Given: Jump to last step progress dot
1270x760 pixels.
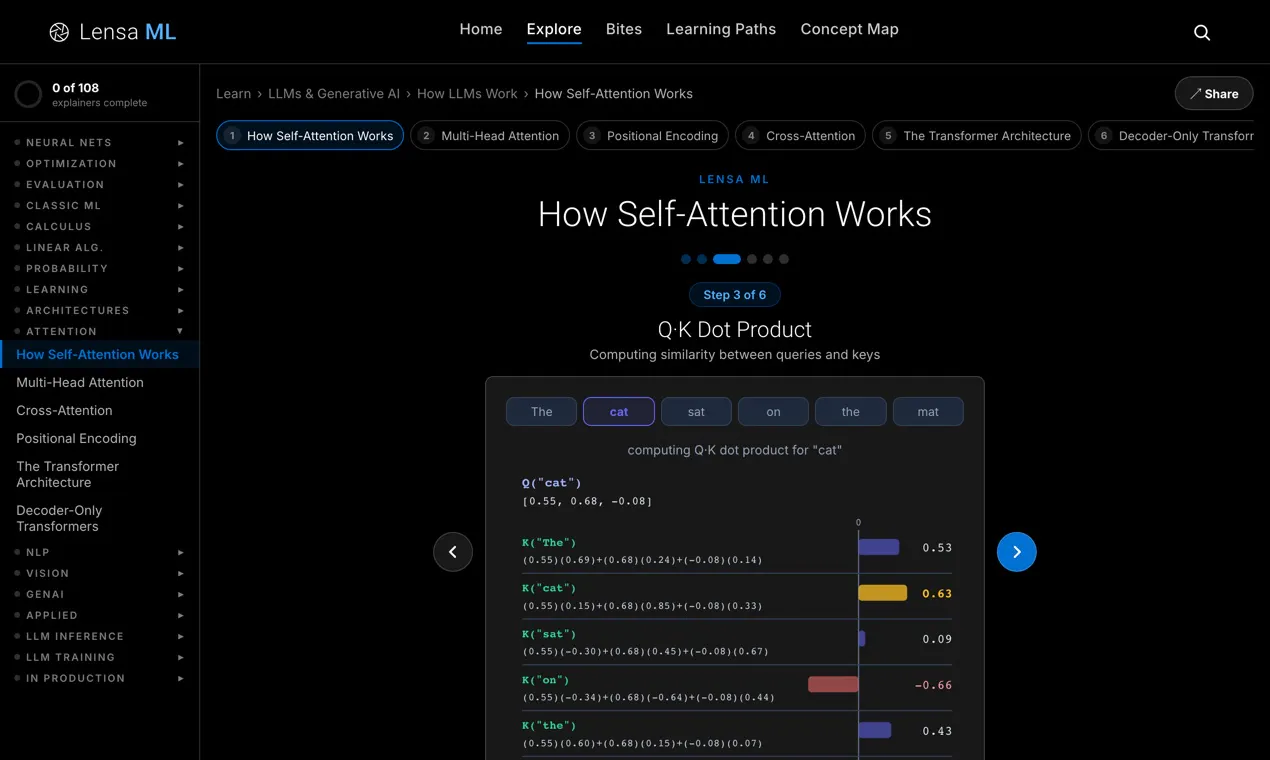Looking at the screenshot, I should (784, 259).
